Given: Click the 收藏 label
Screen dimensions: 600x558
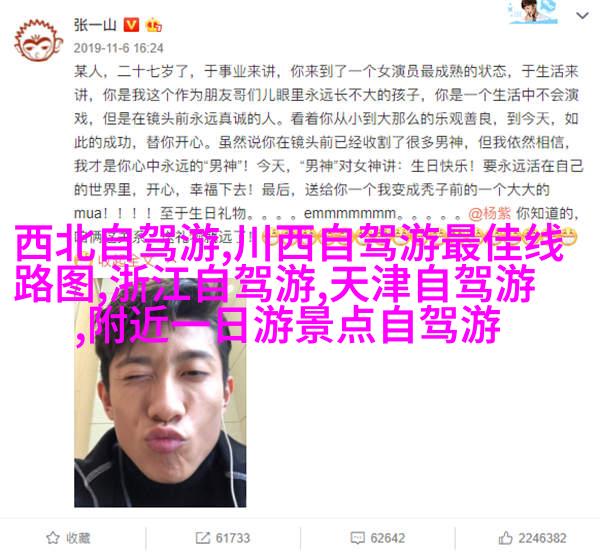Looking at the screenshot, I should (78, 538).
